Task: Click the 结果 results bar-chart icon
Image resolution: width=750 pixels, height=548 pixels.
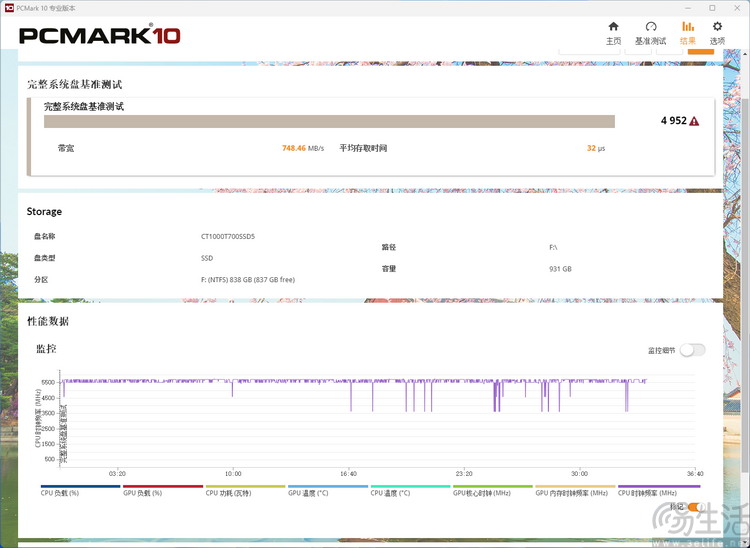Action: pos(688,27)
